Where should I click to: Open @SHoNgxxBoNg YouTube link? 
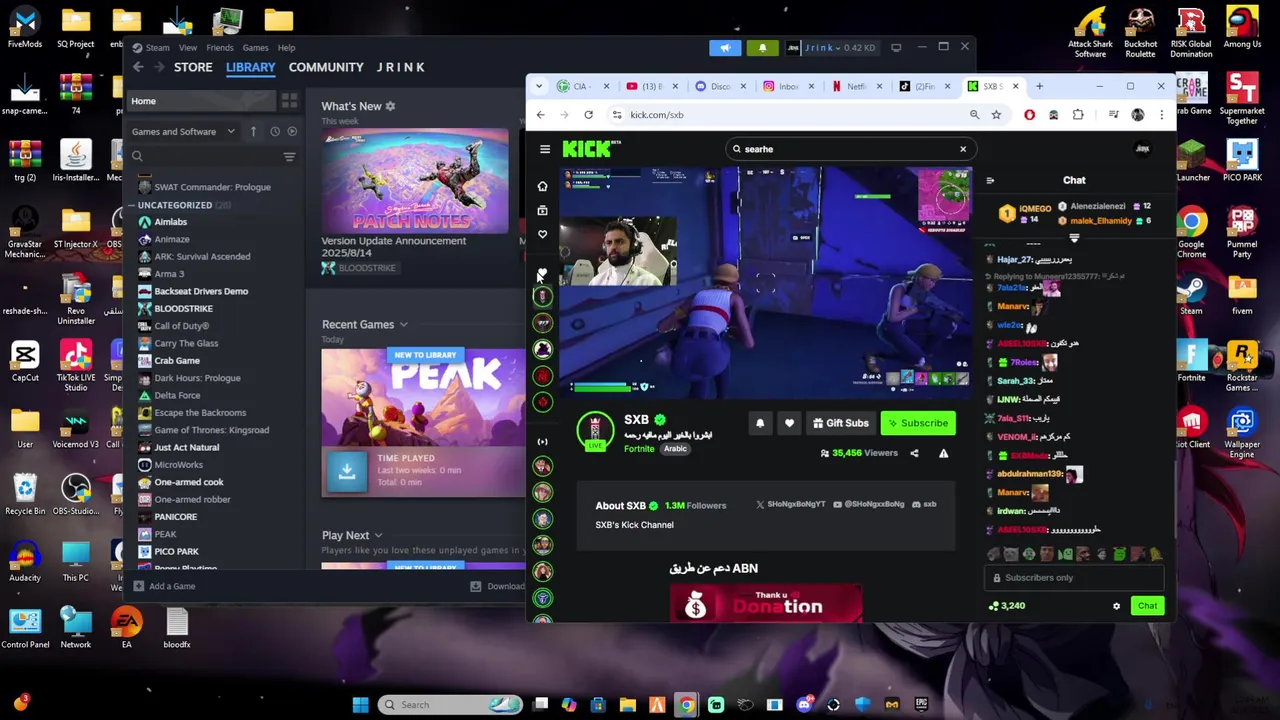coord(869,505)
